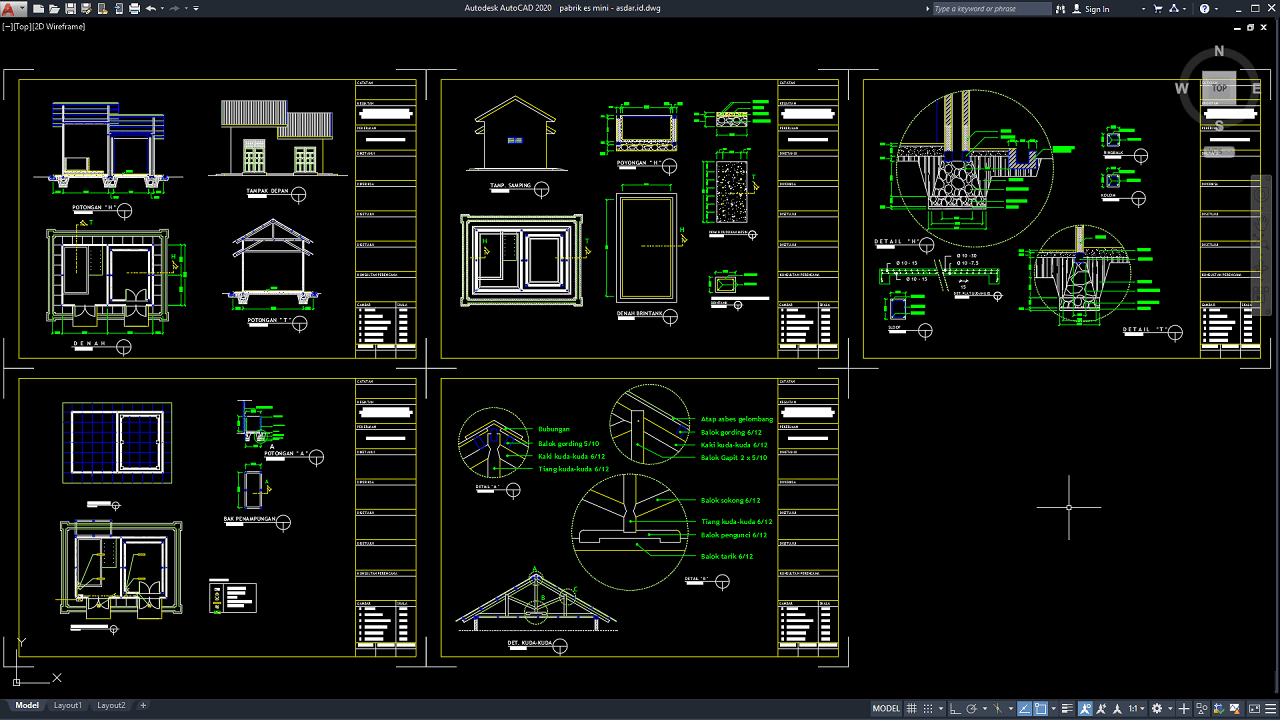Click the S compass letter on ViewCube
The width and height of the screenshot is (1280, 720).
click(1219, 125)
